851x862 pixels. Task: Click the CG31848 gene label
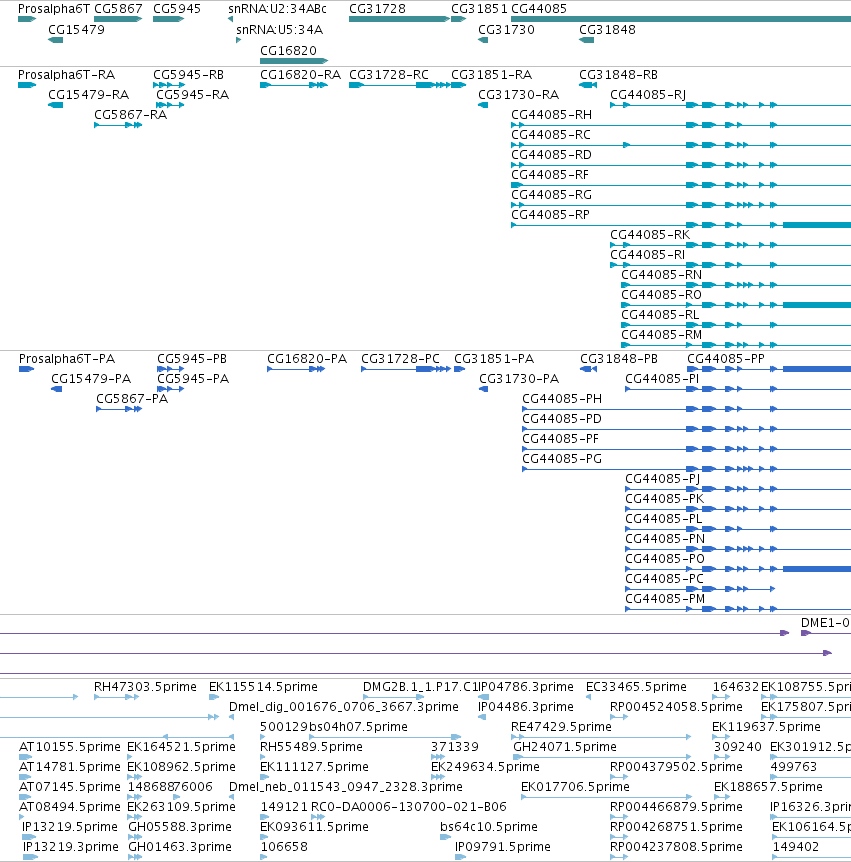(x=607, y=30)
